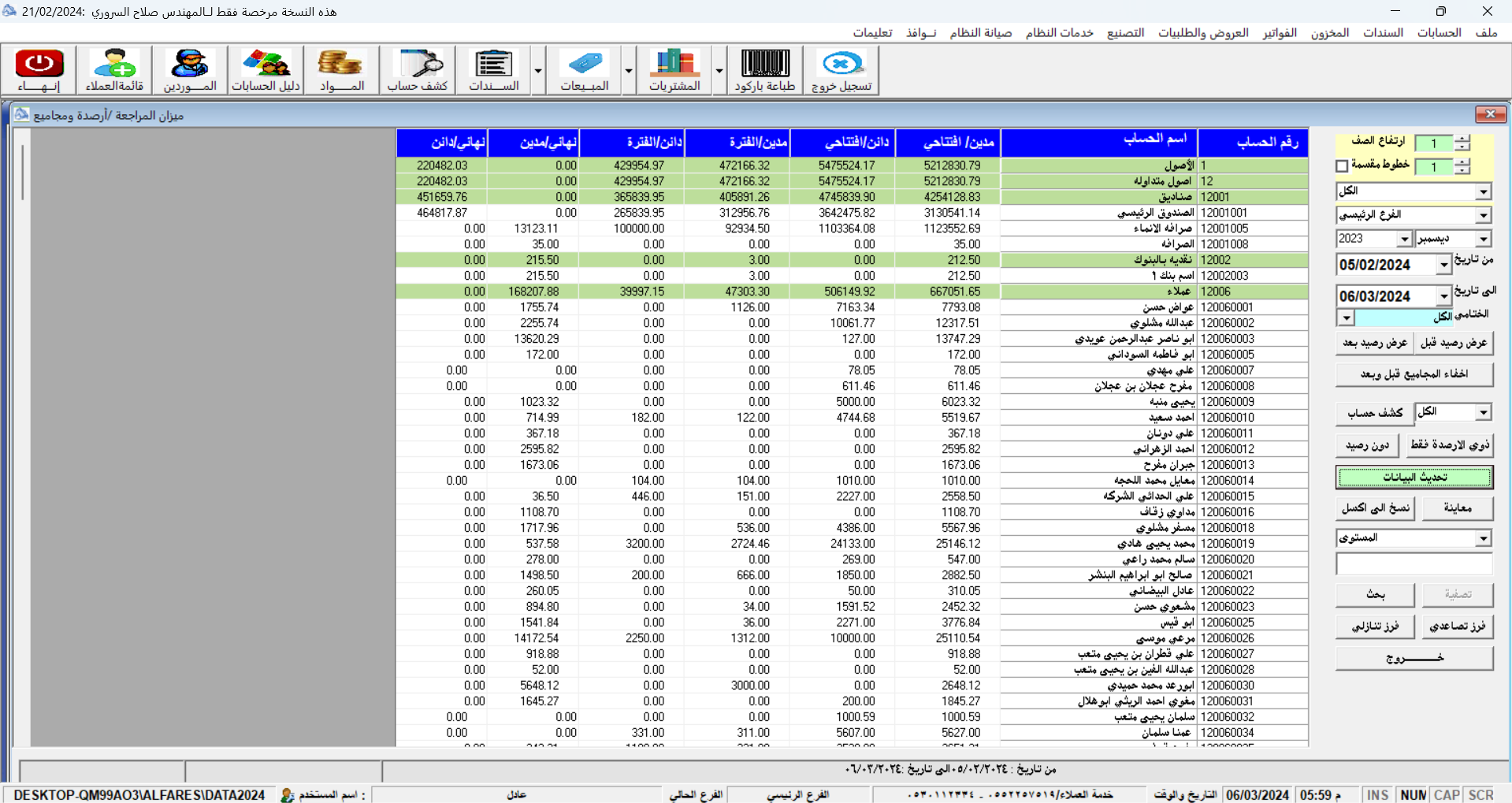Click the نهائي/مدين column header

[533, 143]
